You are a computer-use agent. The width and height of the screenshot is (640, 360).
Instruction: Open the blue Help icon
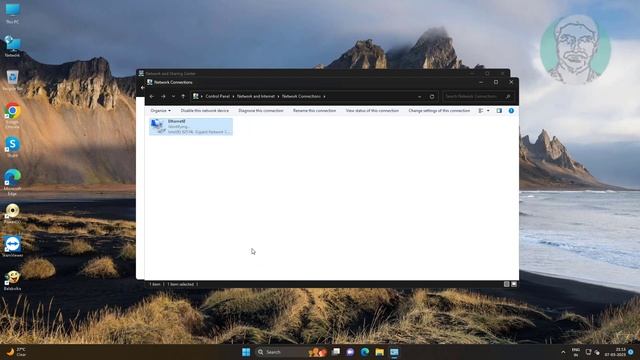pos(511,111)
